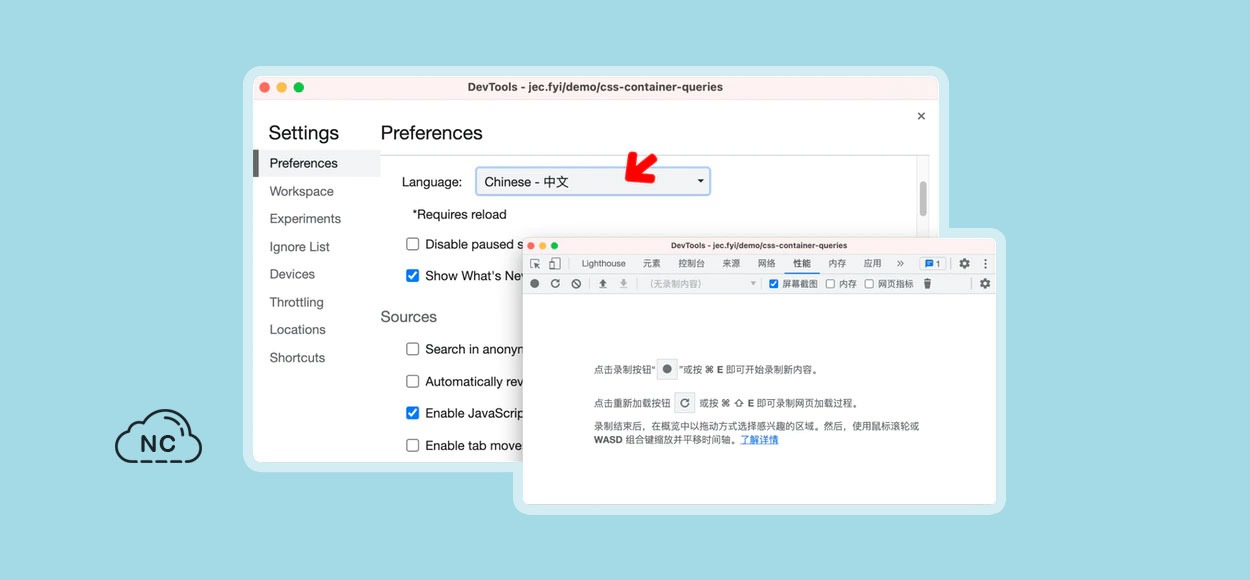The width and height of the screenshot is (1250, 580).
Task: Click the toolbar reload-and-record icon
Action: (555, 284)
